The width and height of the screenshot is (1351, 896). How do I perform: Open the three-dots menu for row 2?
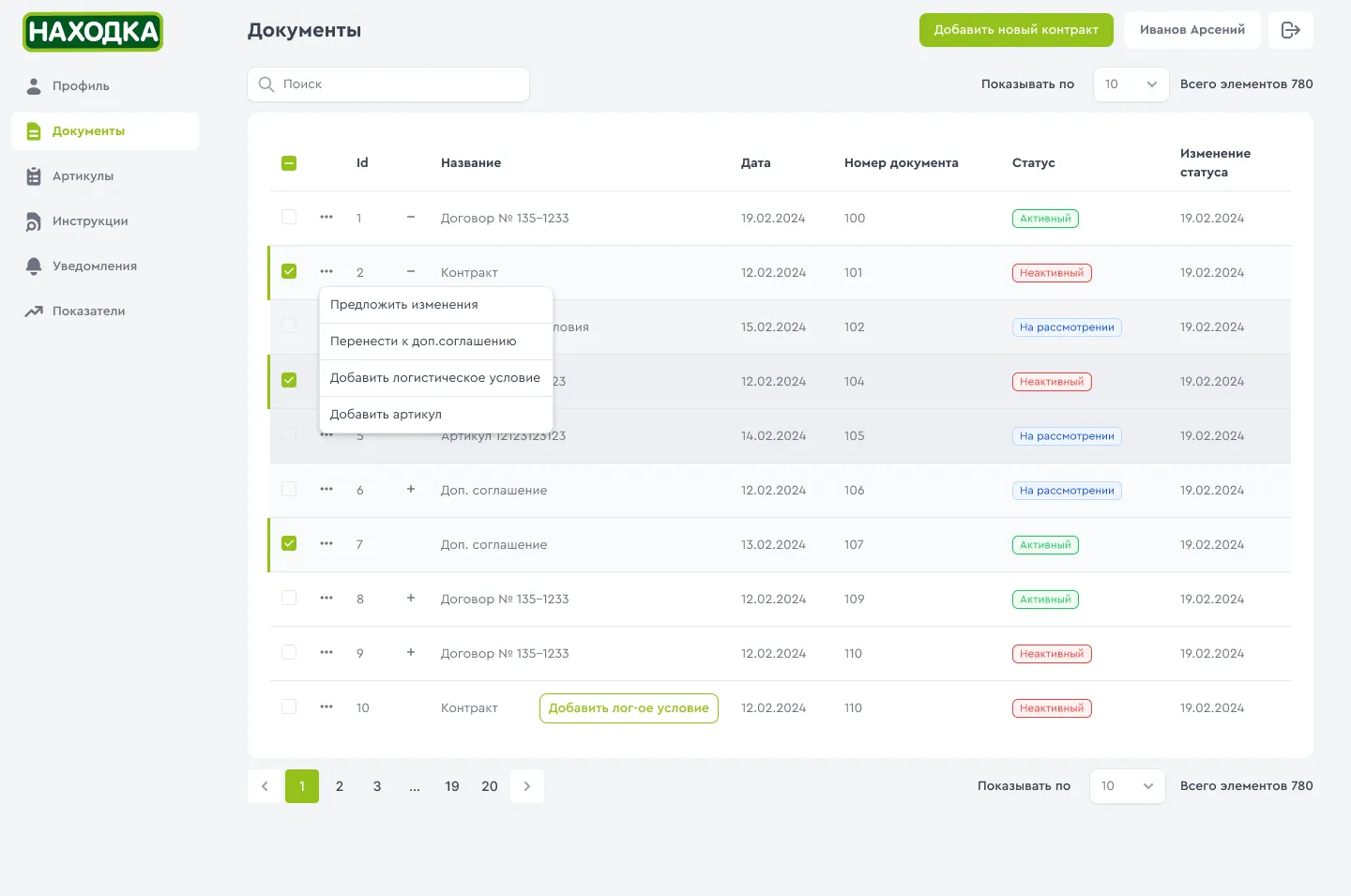(x=326, y=272)
